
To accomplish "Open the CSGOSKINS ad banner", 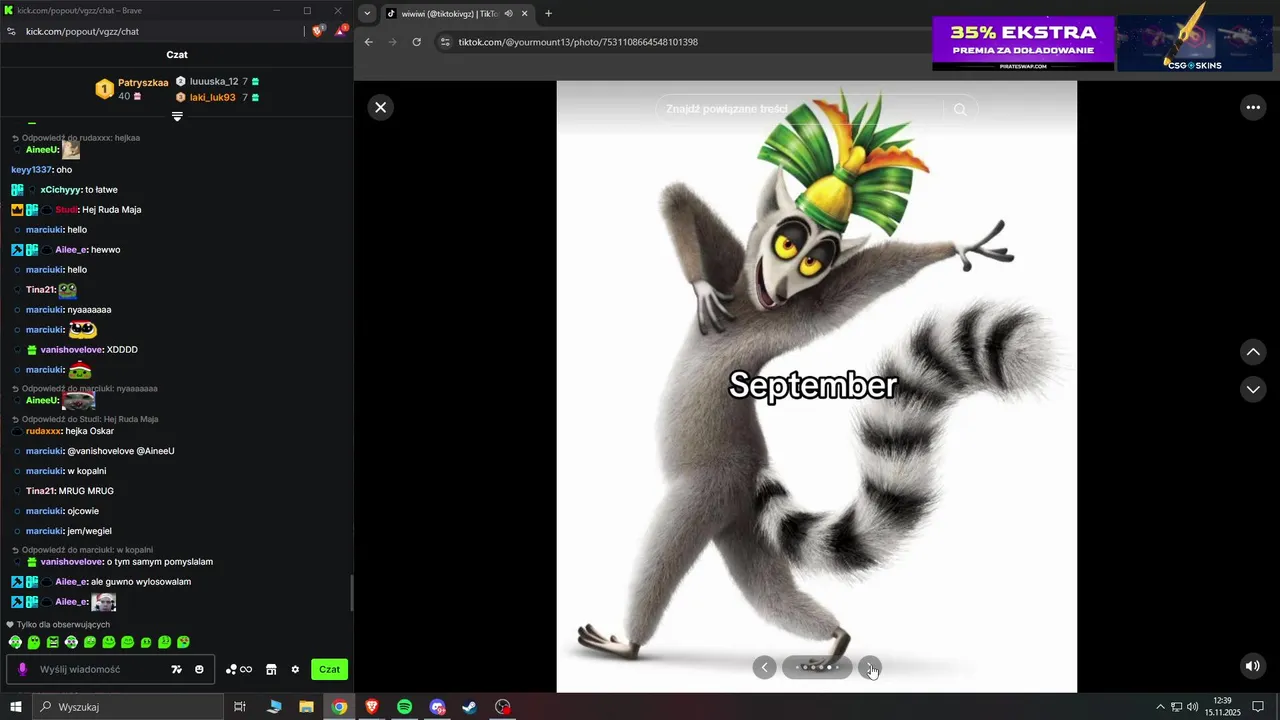I will pyautogui.click(x=1194, y=43).
